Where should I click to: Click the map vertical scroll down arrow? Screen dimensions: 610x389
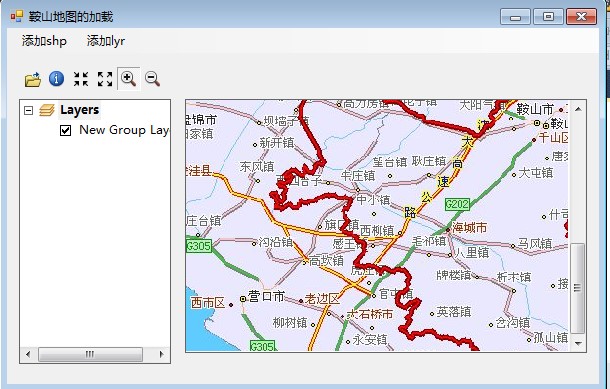[578, 343]
